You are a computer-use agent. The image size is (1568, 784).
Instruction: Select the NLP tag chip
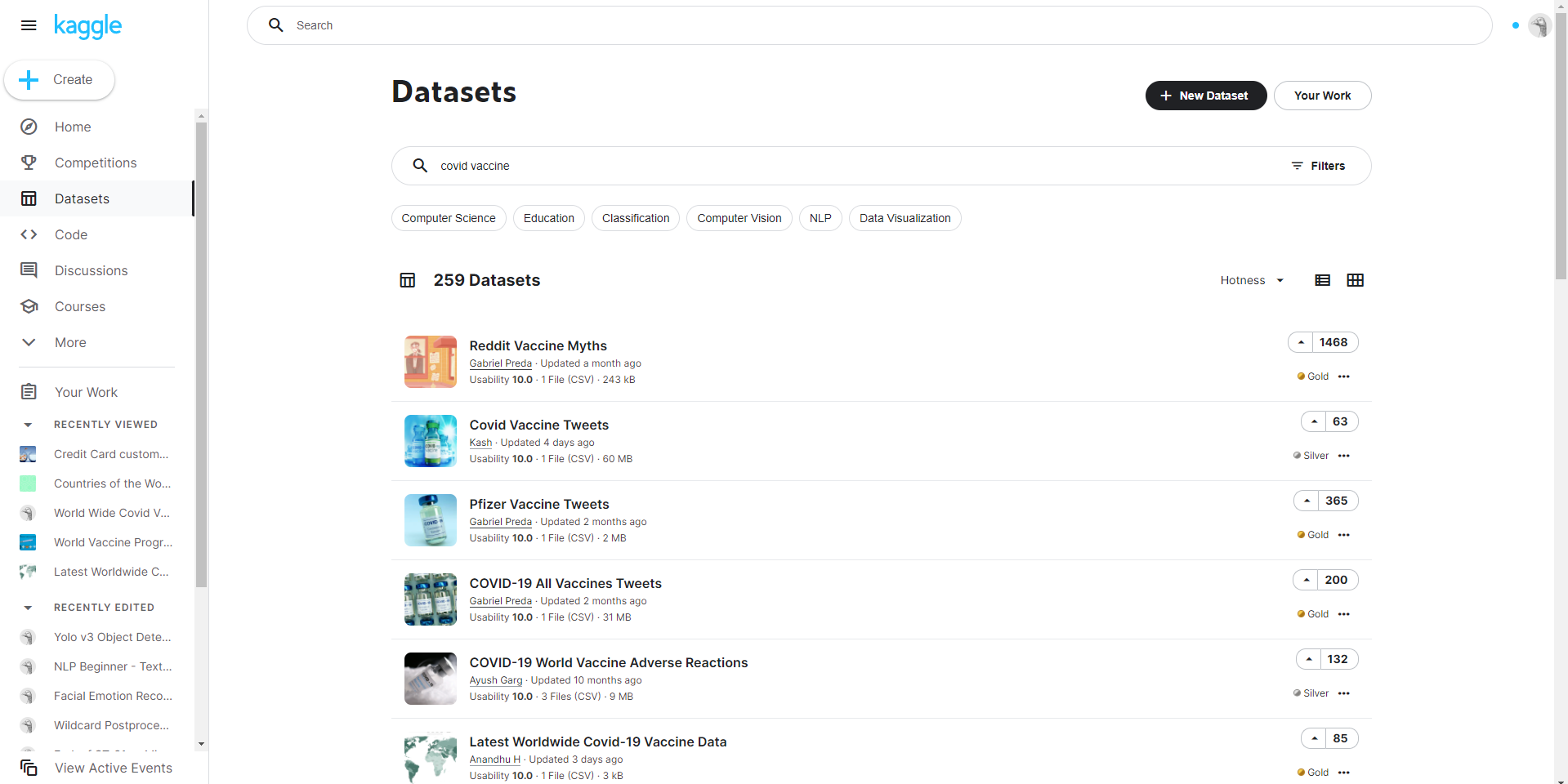(820, 218)
